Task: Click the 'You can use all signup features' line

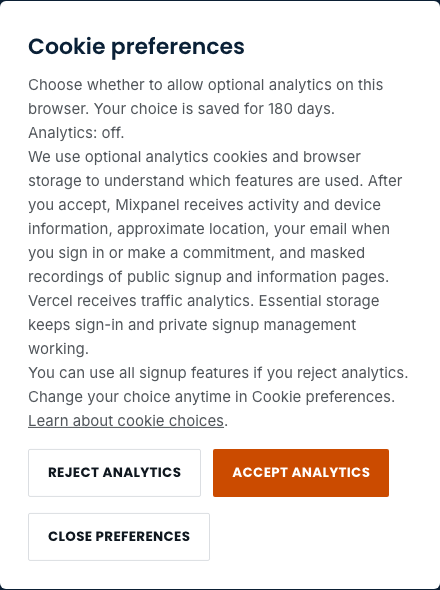Action: click(218, 373)
